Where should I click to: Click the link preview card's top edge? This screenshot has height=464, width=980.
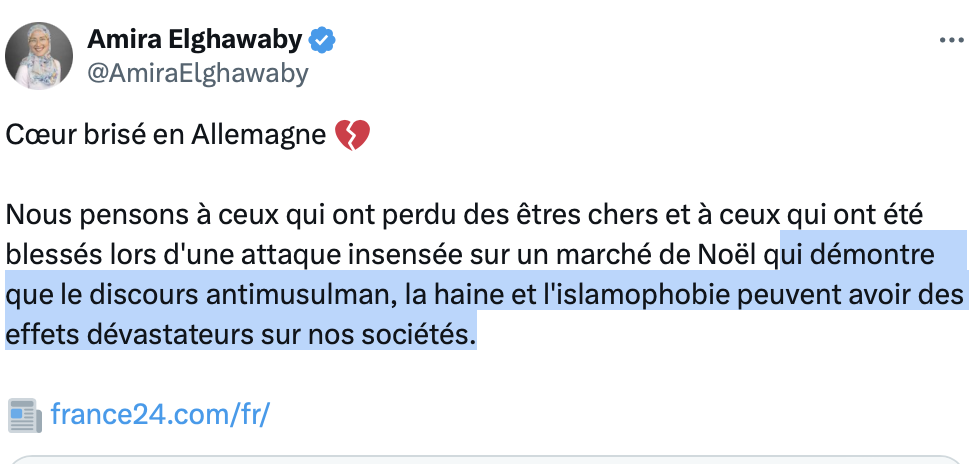[490, 460]
